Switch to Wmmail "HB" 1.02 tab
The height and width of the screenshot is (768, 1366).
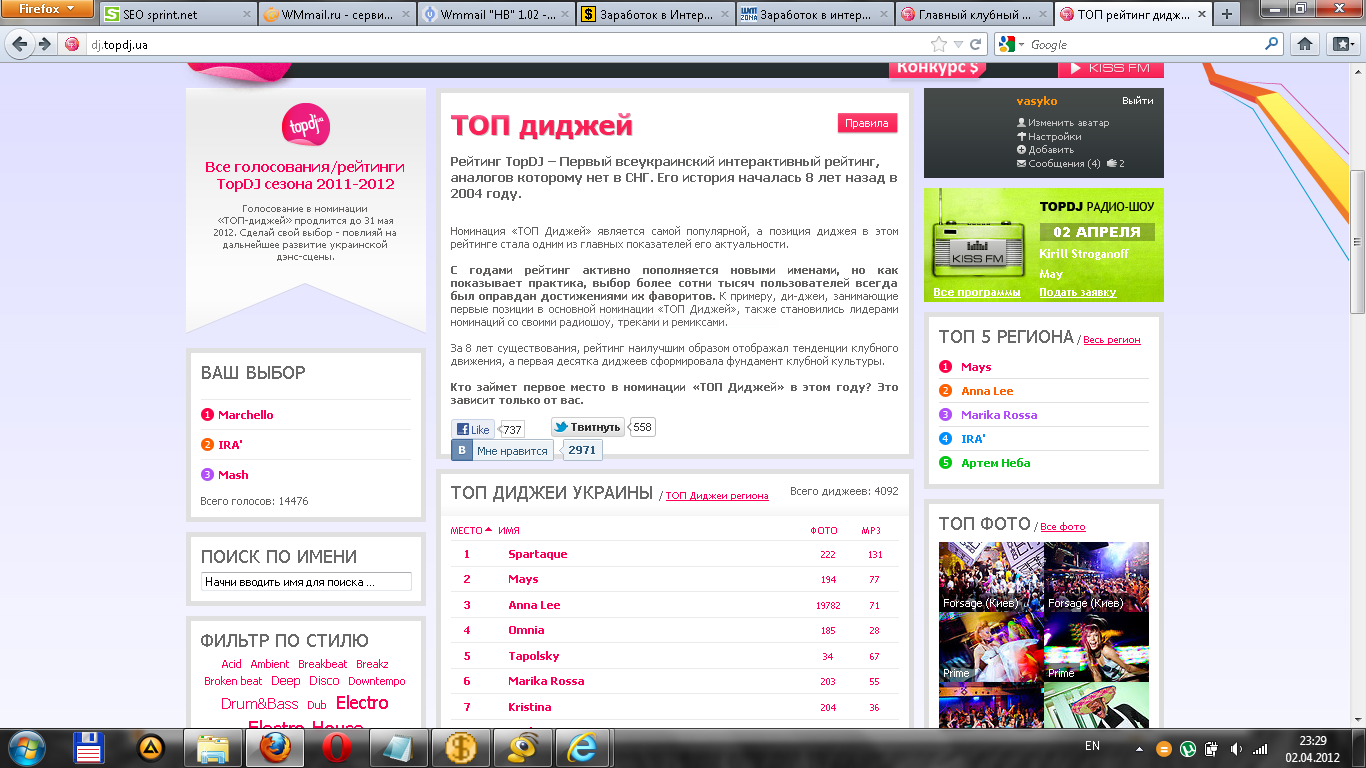tap(494, 15)
